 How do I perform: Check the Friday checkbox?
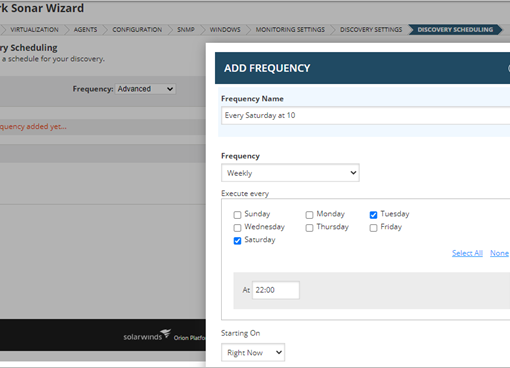[x=373, y=228]
